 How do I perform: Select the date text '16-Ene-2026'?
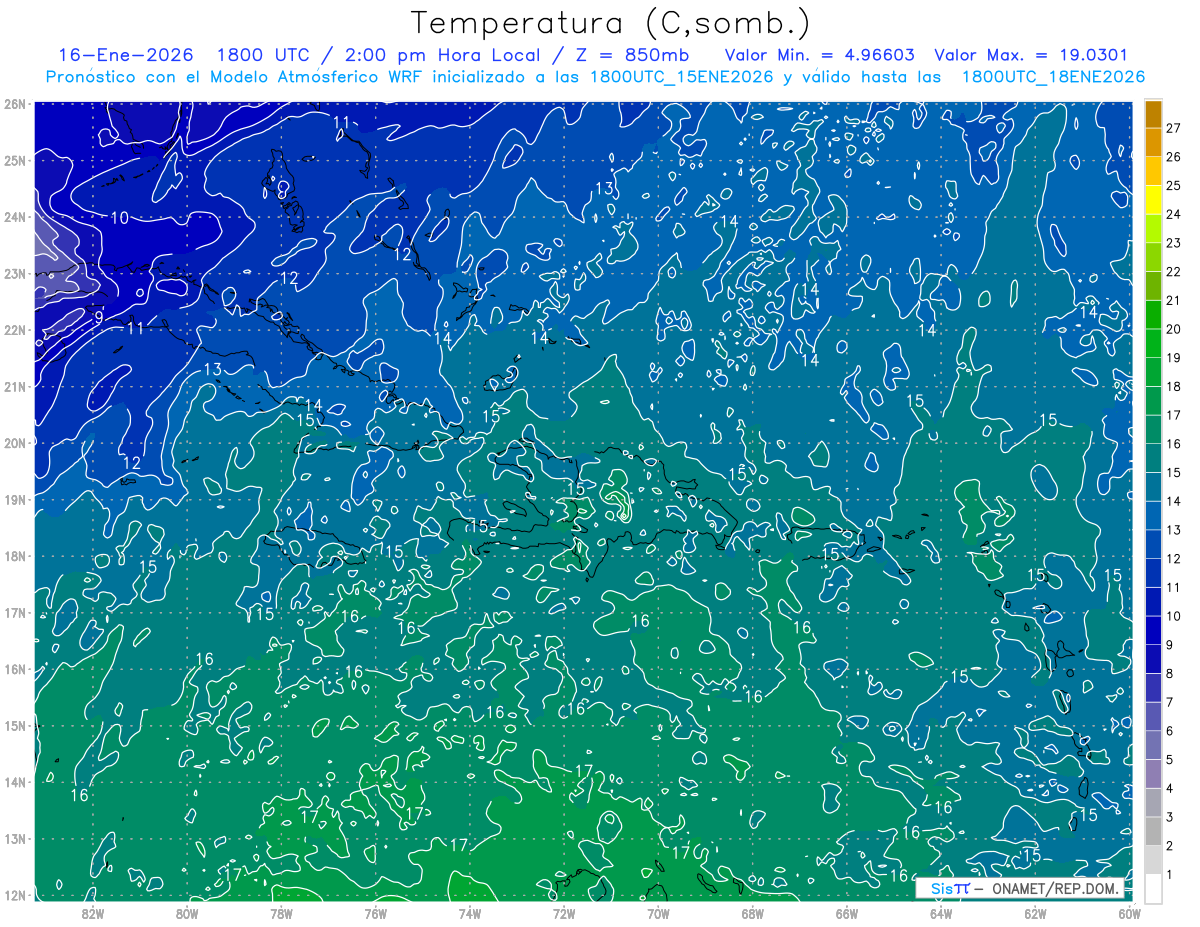point(125,55)
